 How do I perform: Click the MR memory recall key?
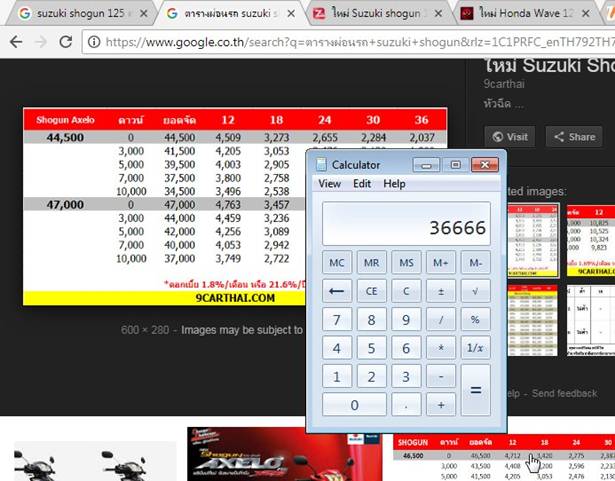(371, 262)
